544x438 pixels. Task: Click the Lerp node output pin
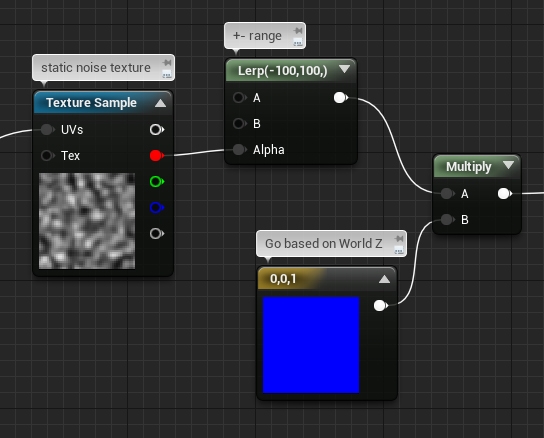[340, 98]
